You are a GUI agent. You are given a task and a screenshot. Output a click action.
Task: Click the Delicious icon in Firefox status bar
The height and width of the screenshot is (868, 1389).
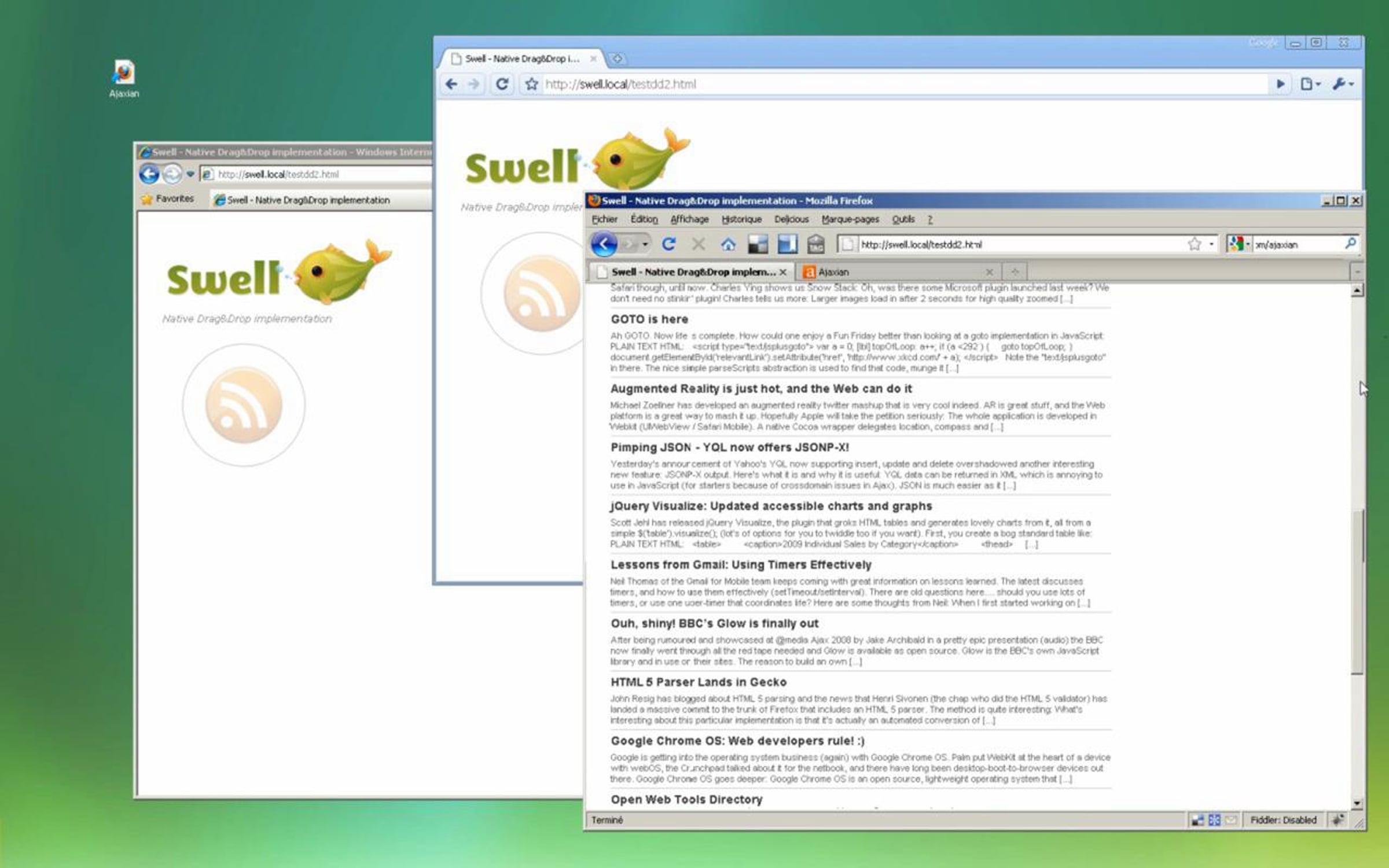click(x=1197, y=820)
